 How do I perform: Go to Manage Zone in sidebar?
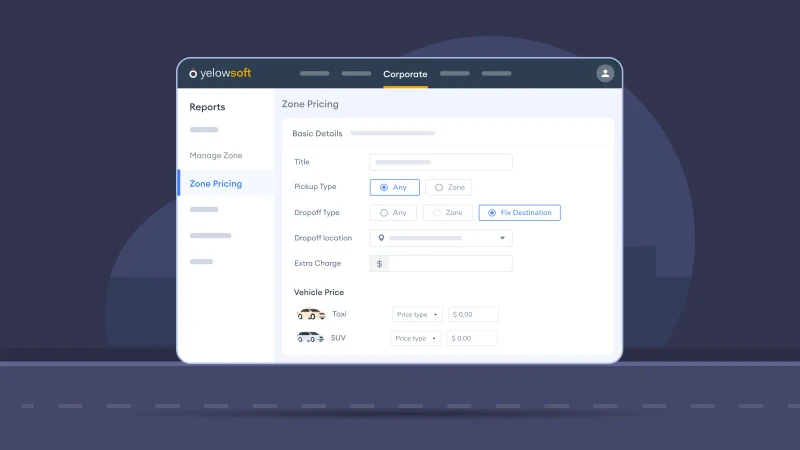216,156
